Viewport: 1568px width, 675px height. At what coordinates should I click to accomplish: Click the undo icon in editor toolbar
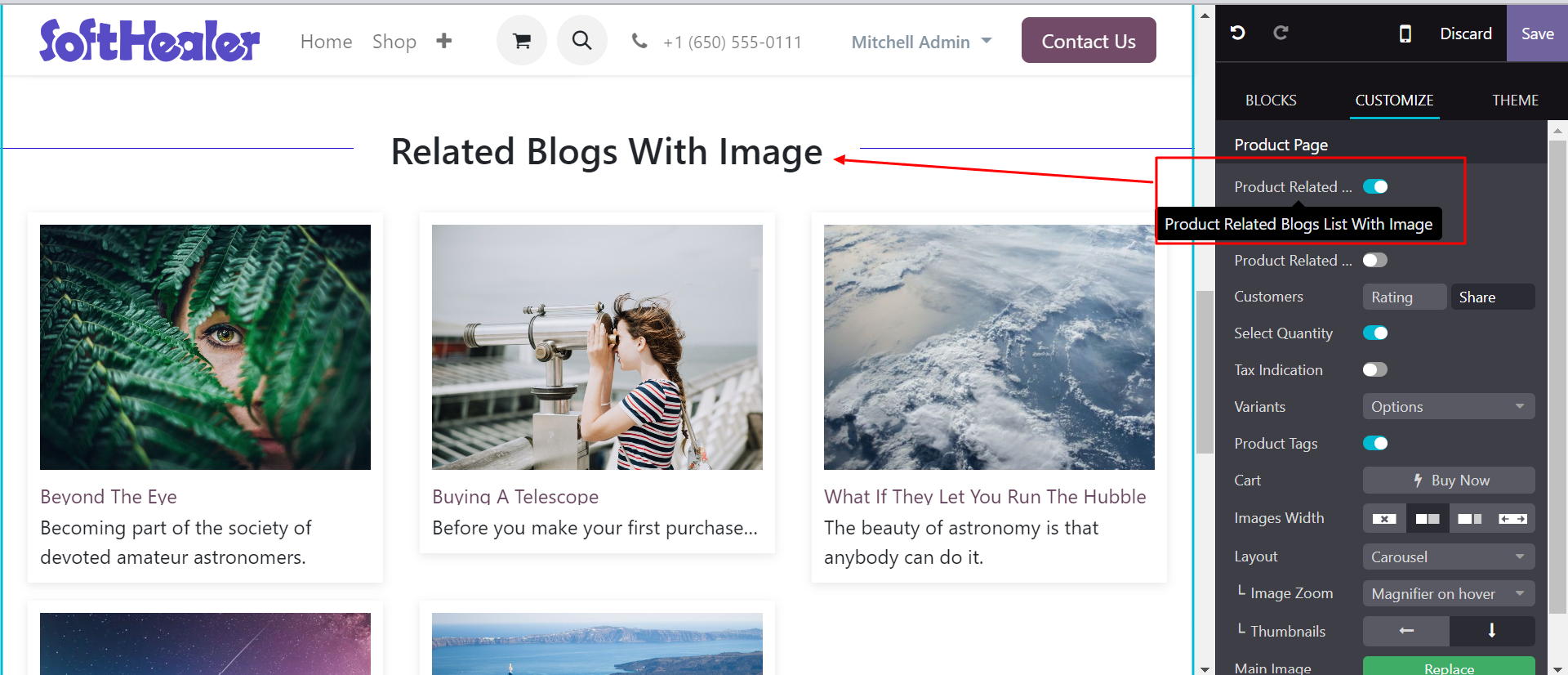(1237, 33)
